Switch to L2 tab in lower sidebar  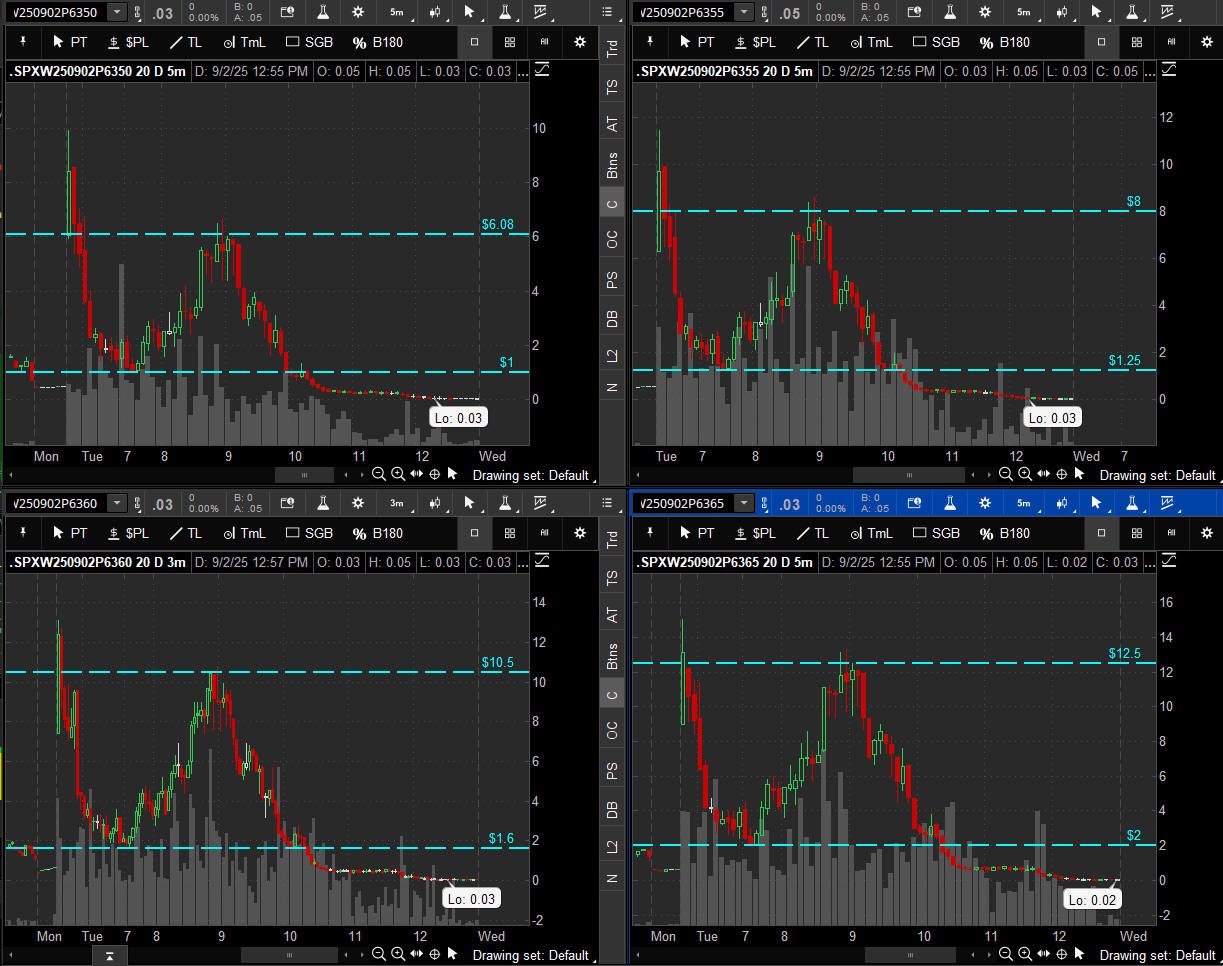[x=612, y=846]
